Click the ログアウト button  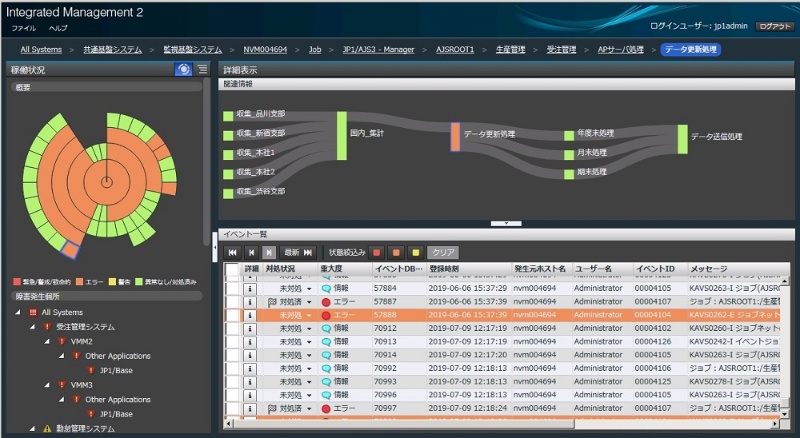pos(775,26)
